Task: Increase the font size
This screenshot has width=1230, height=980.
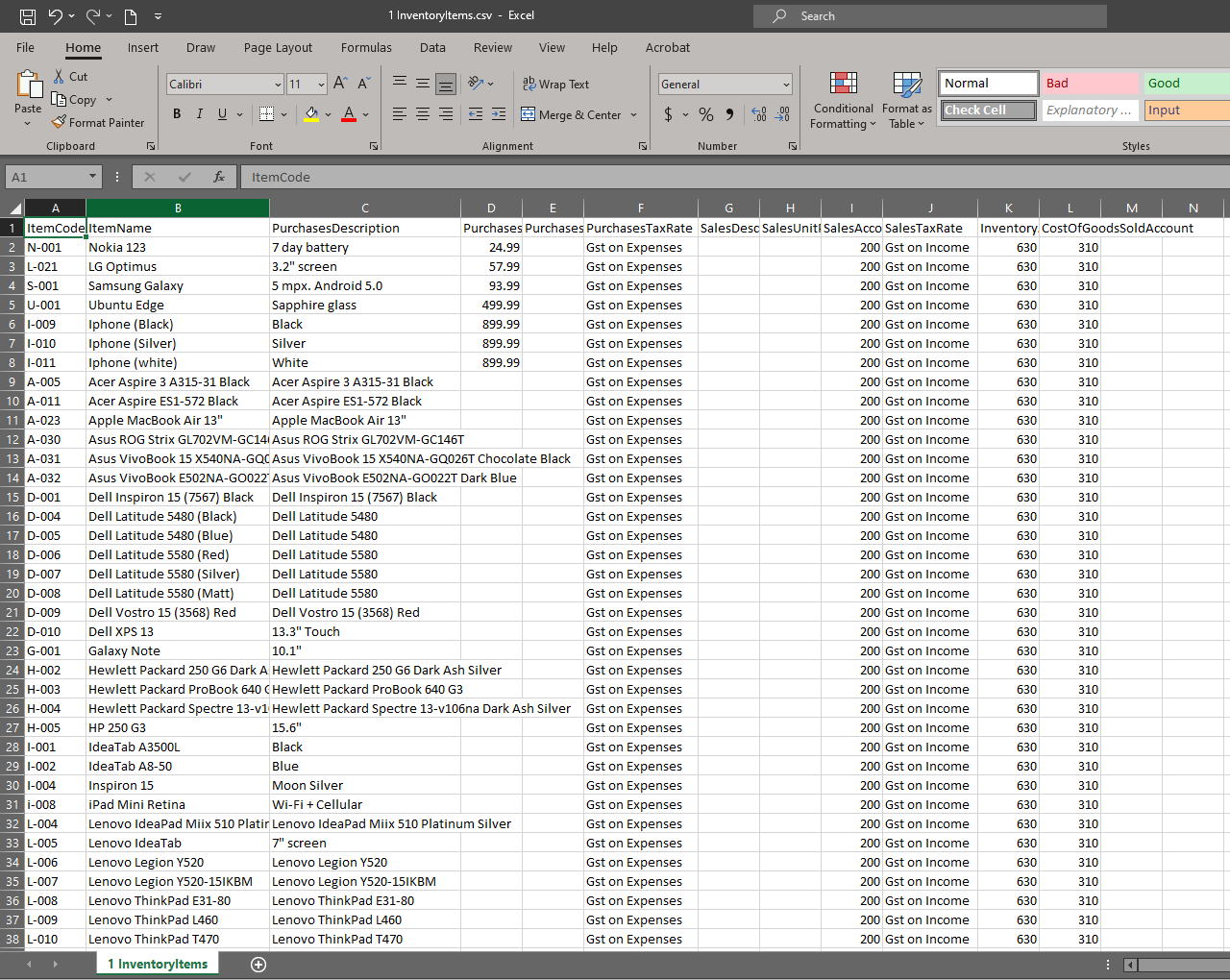Action: coord(340,84)
